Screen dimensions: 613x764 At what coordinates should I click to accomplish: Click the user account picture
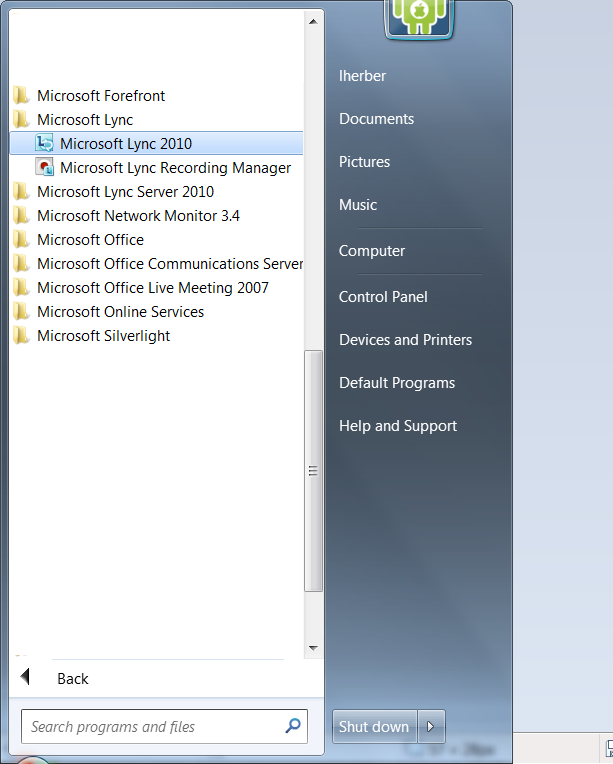419,19
